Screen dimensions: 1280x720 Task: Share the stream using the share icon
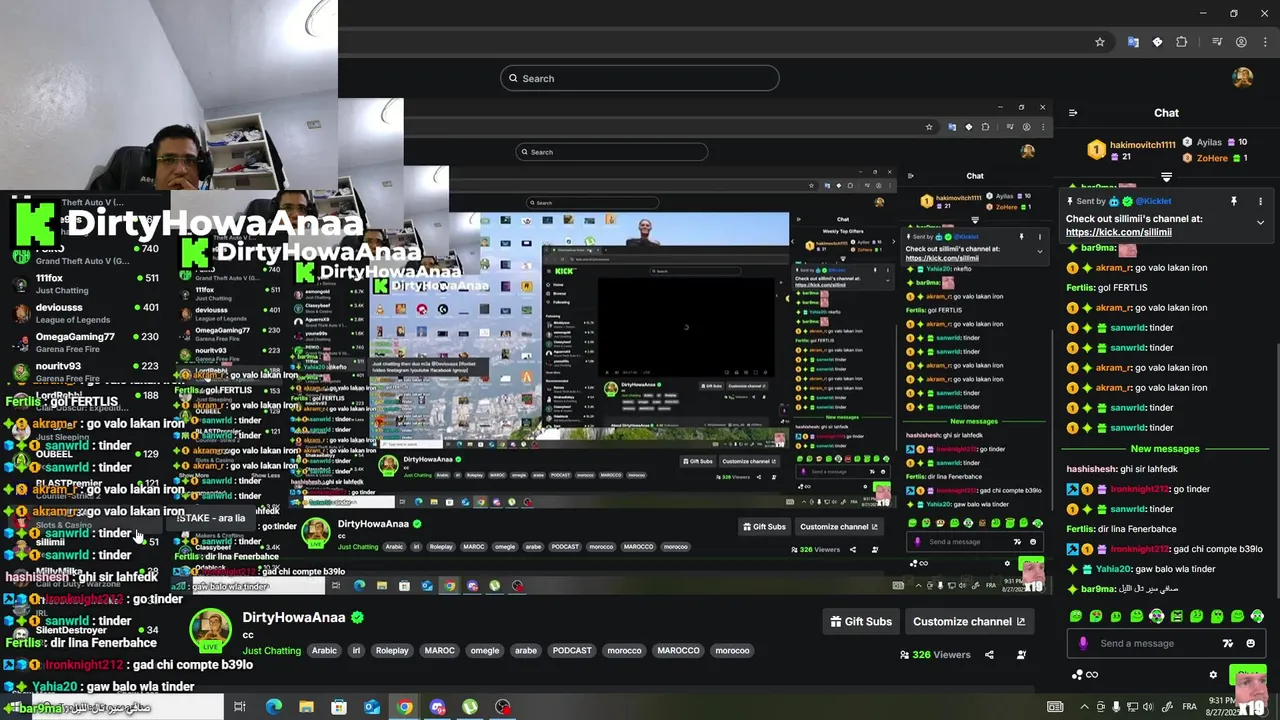989,655
